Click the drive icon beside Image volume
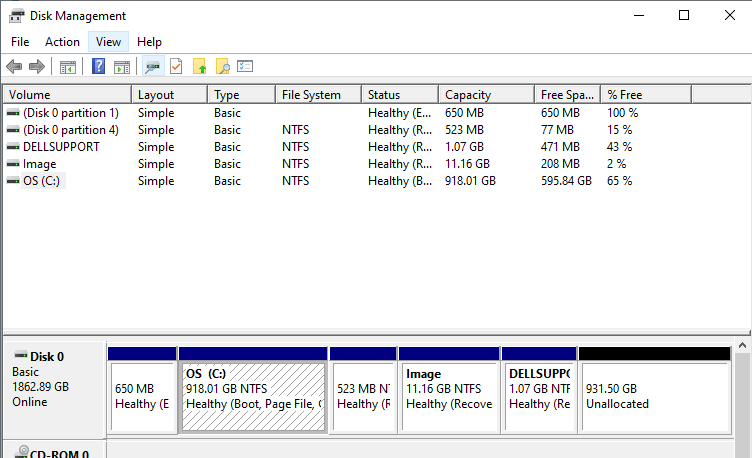The image size is (752, 458). [x=13, y=164]
